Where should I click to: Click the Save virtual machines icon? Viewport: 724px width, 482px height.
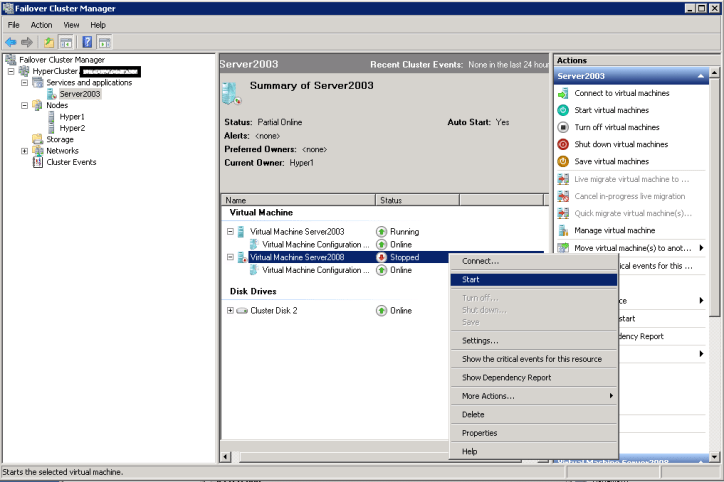563,161
